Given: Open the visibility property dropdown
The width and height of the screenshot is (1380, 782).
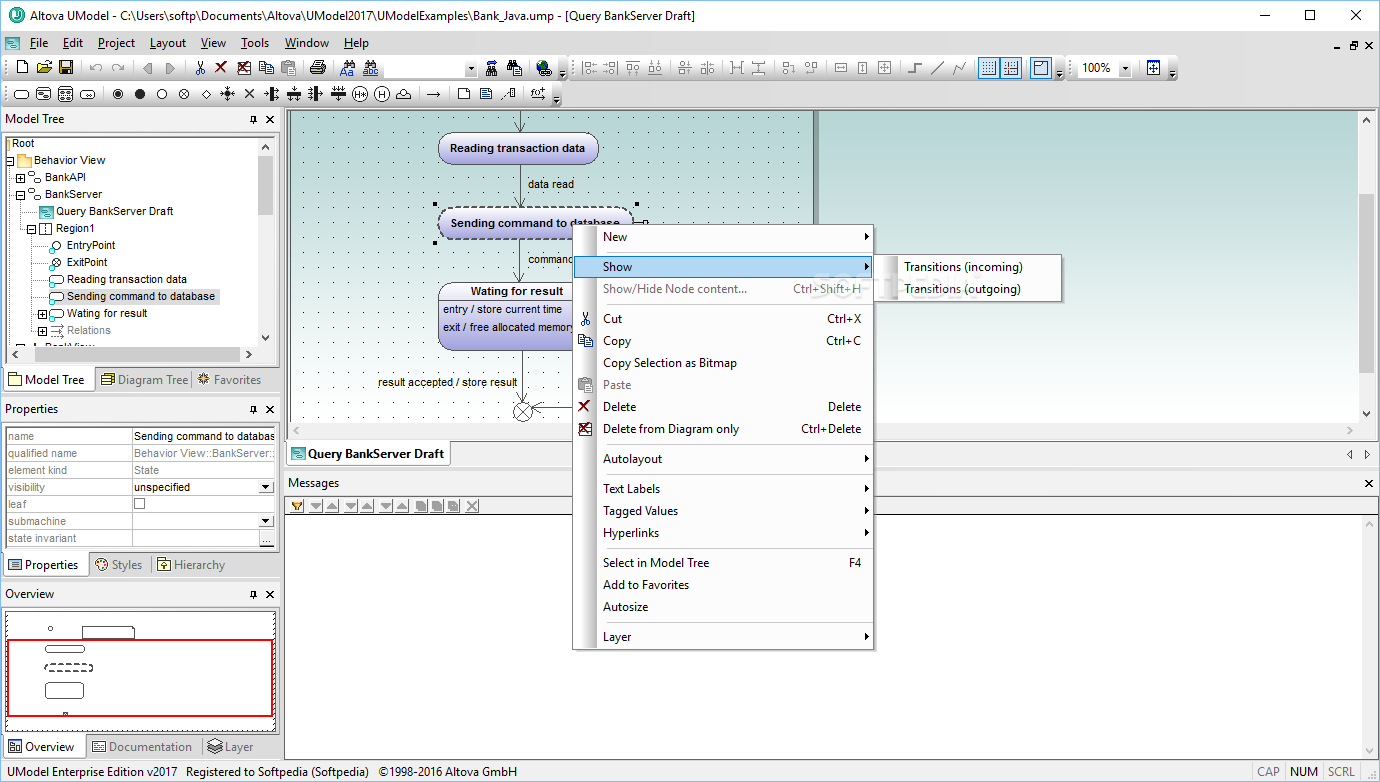Looking at the screenshot, I should coord(266,487).
